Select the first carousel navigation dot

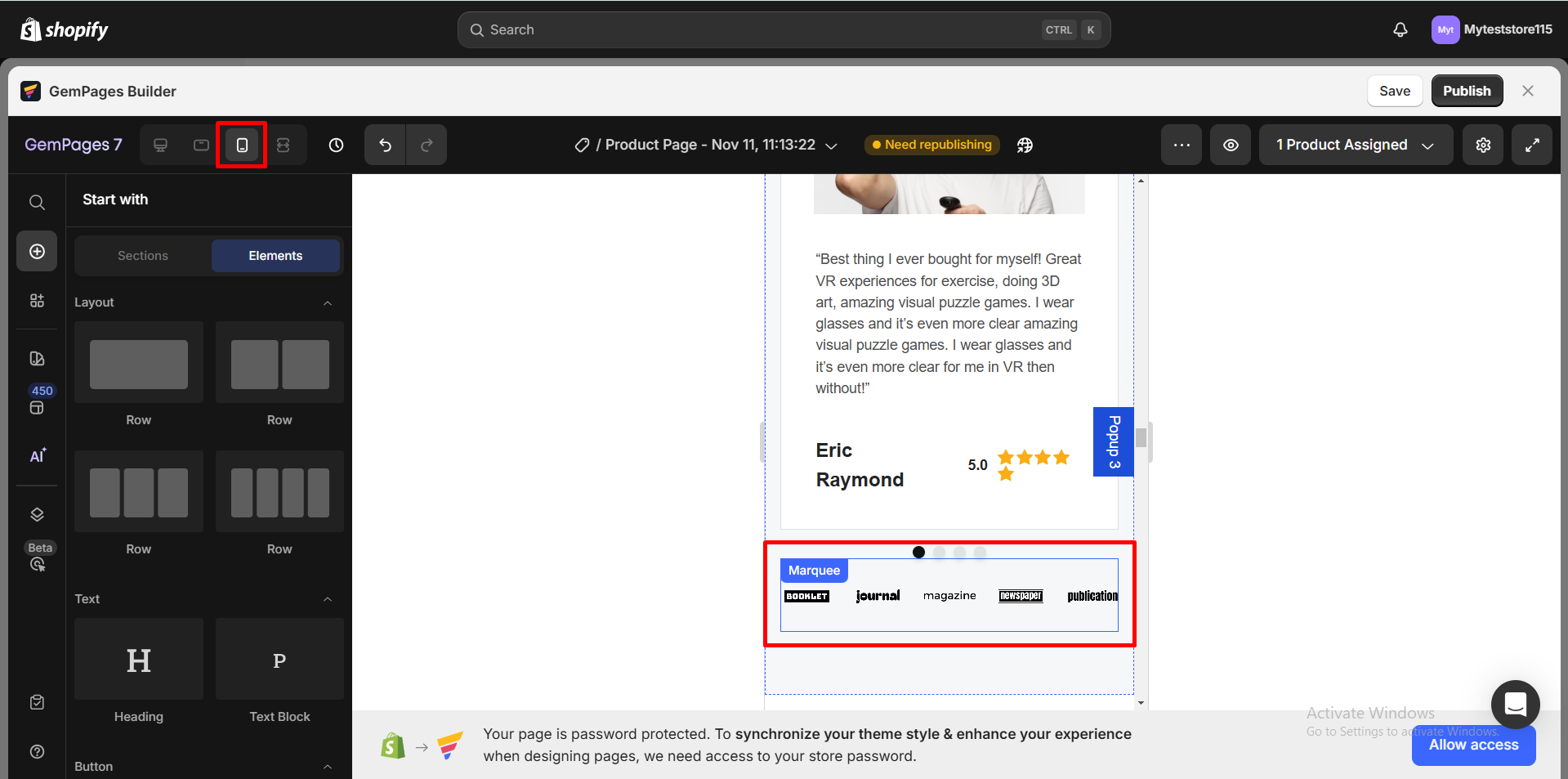pos(918,552)
